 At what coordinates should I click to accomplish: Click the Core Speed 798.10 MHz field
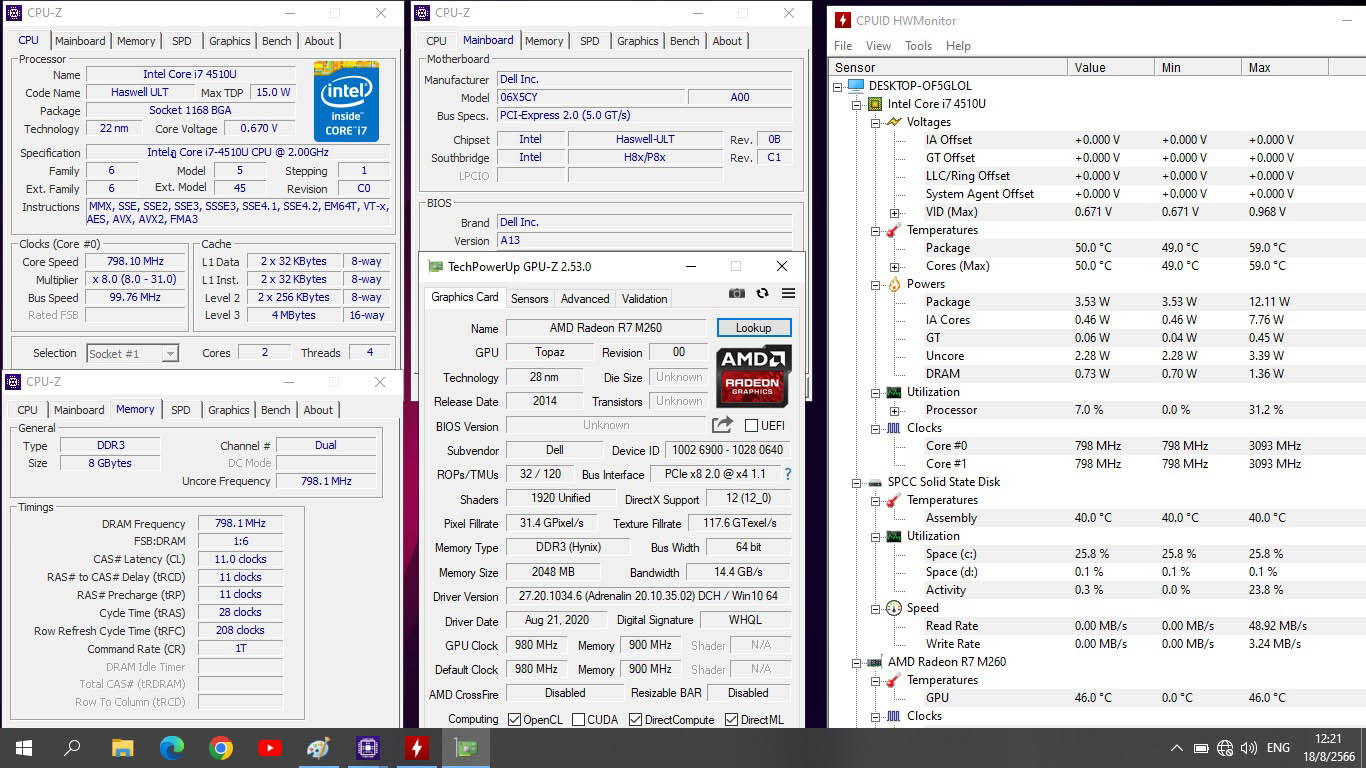click(135, 262)
